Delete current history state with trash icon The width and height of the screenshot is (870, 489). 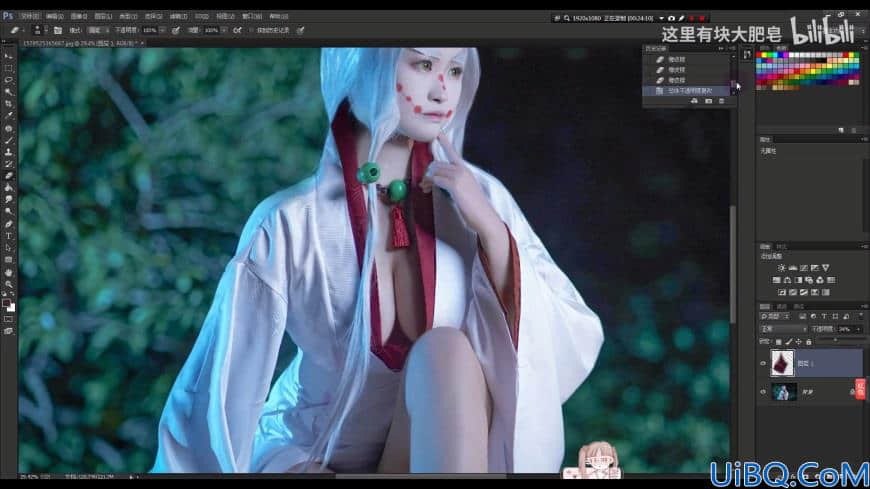tap(721, 101)
